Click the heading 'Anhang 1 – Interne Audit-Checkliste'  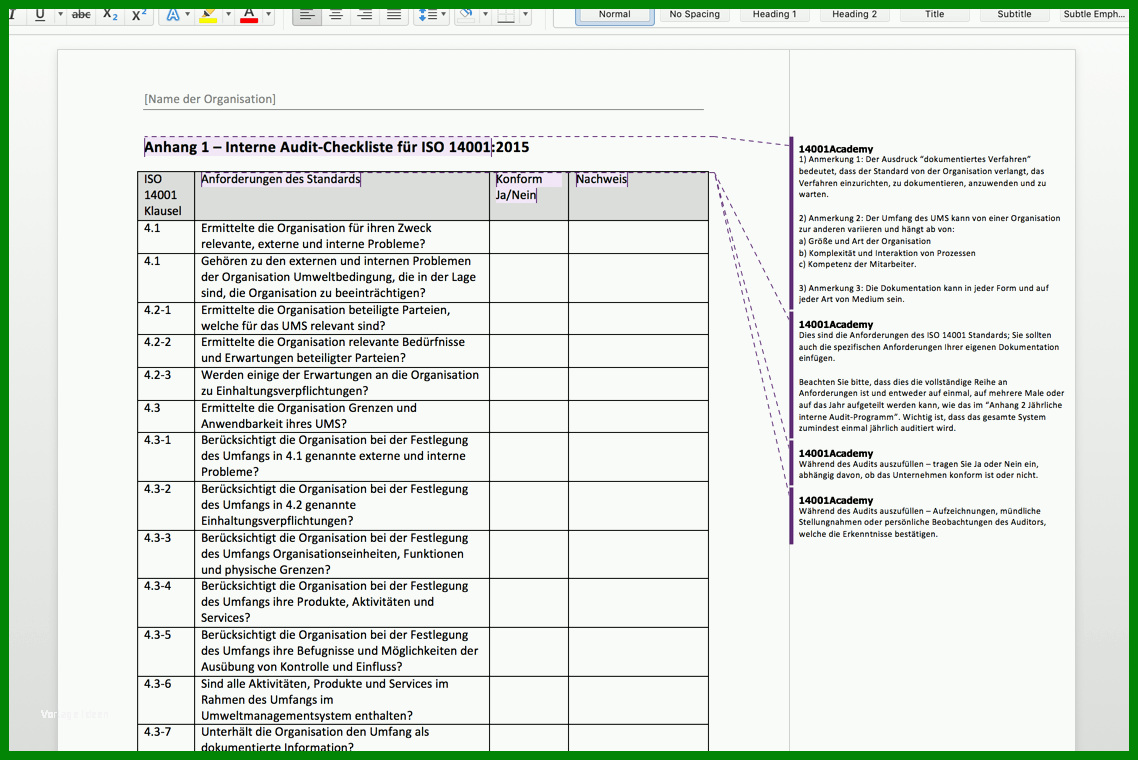(337, 147)
